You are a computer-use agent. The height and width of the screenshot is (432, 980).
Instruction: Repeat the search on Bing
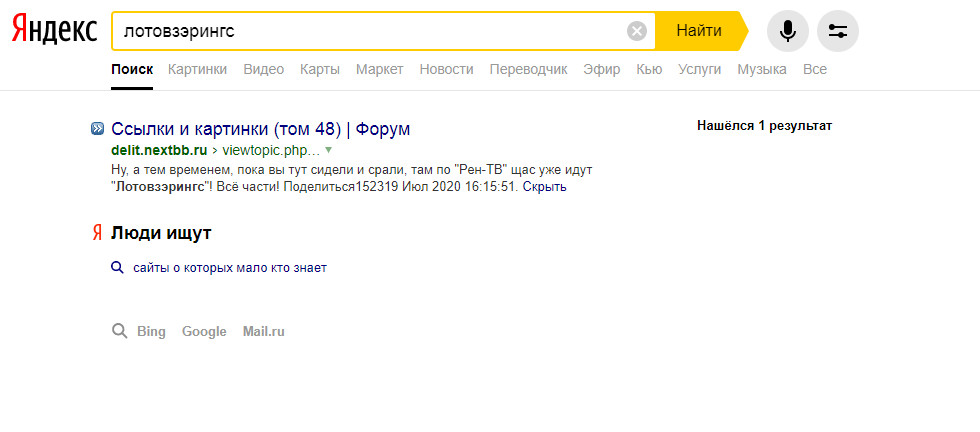click(151, 331)
